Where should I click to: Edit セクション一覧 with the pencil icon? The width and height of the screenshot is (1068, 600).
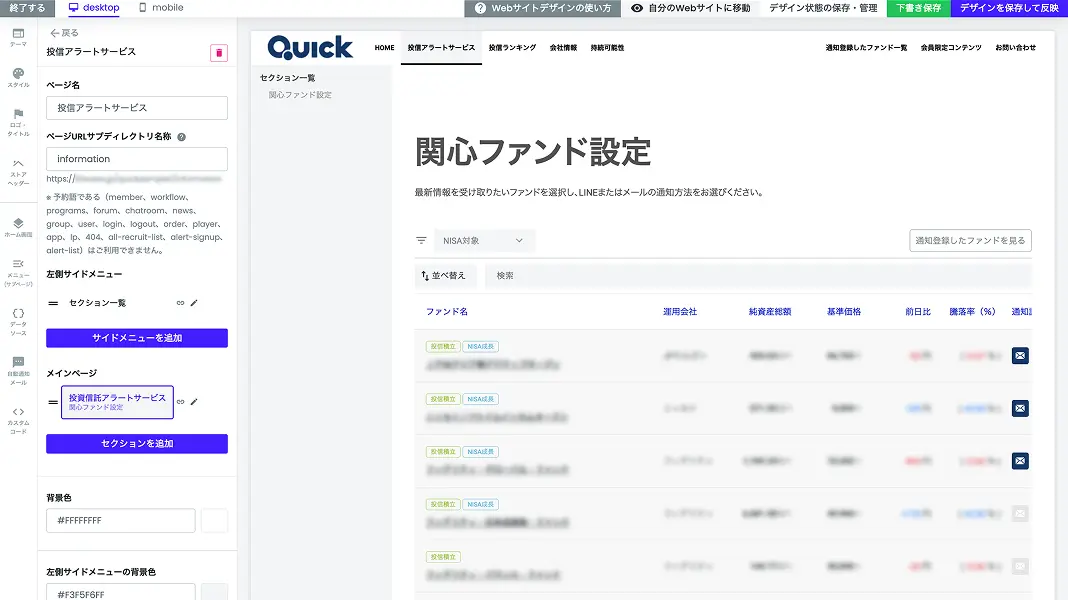(x=194, y=303)
